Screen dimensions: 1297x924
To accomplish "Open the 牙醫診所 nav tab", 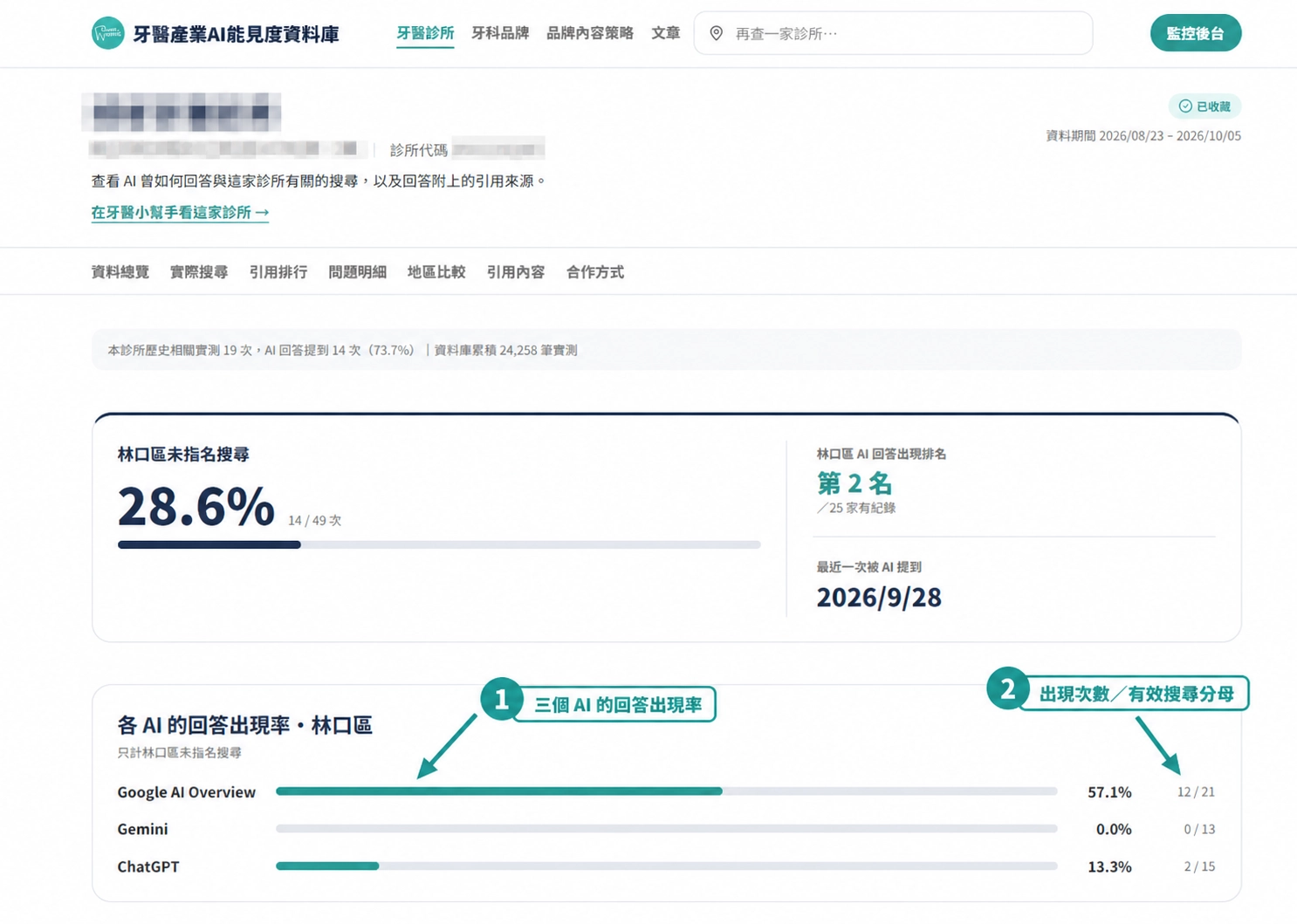I will [425, 33].
